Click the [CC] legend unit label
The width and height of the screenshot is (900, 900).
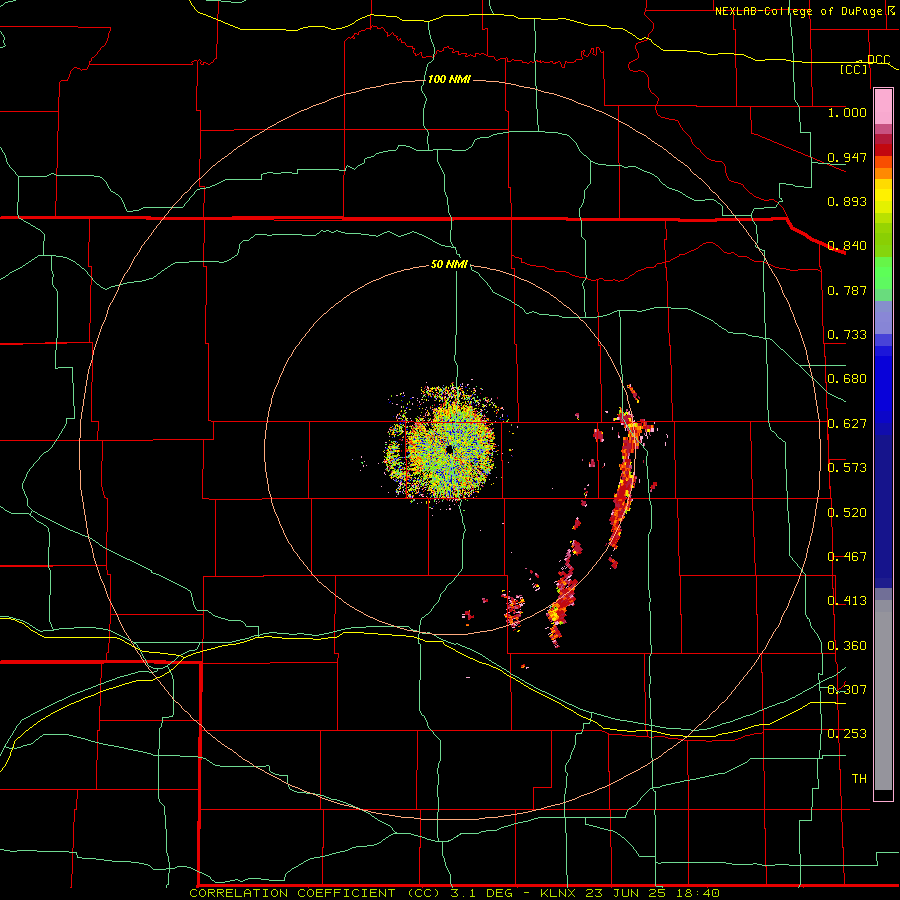[x=854, y=69]
